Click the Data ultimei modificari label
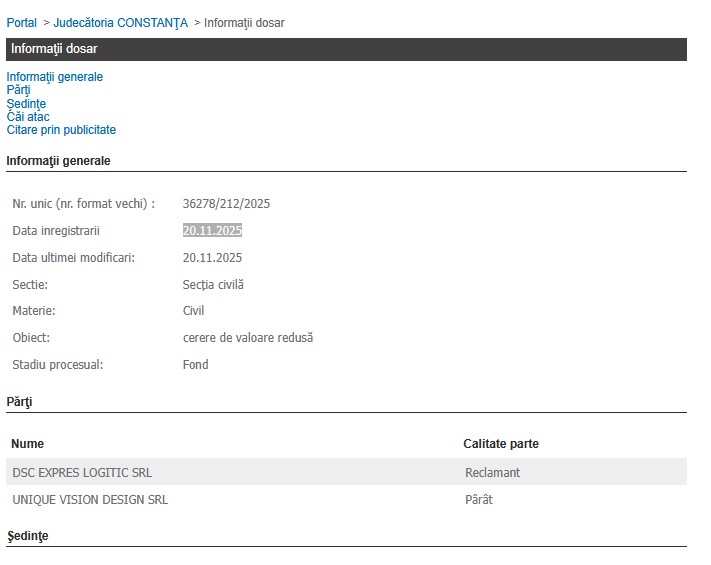The height and width of the screenshot is (565, 711). (x=73, y=258)
